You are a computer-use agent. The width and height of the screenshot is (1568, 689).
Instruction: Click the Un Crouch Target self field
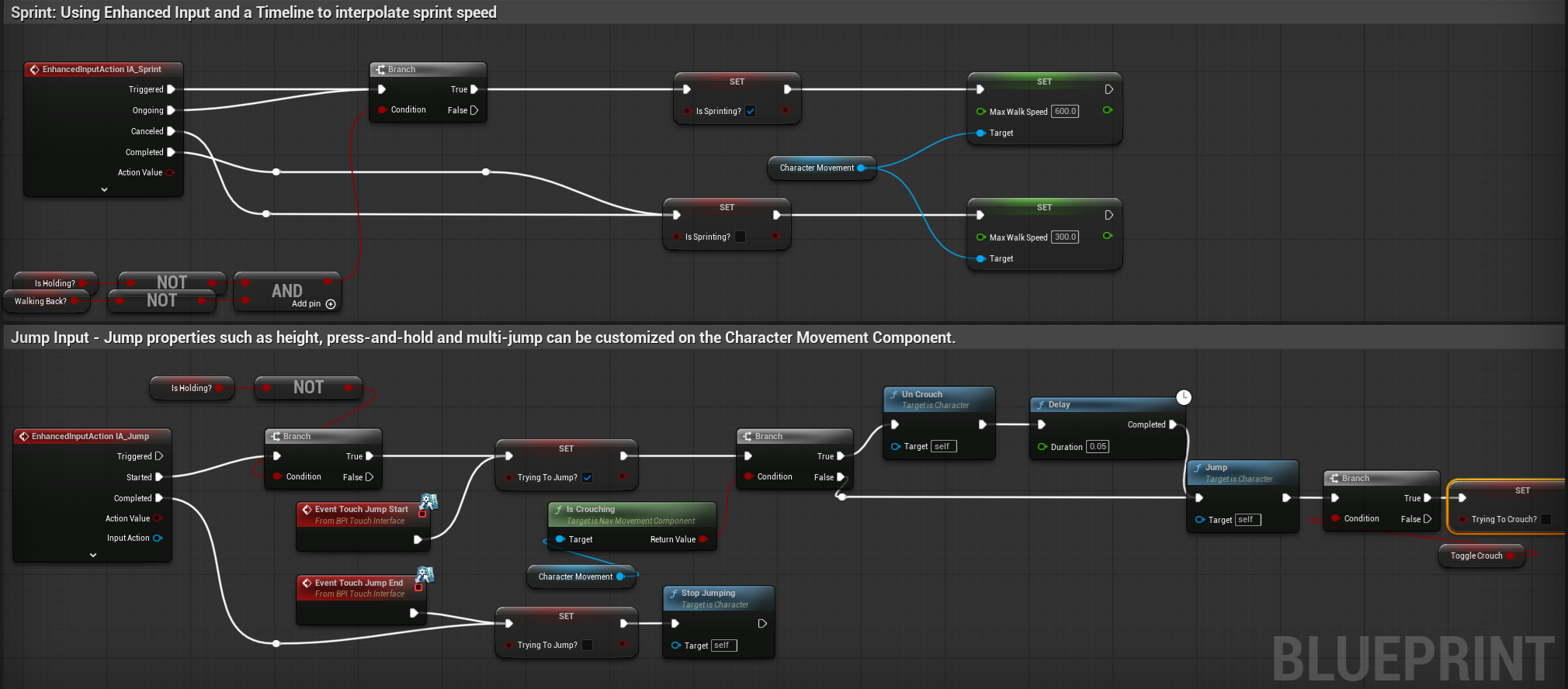[x=944, y=446]
